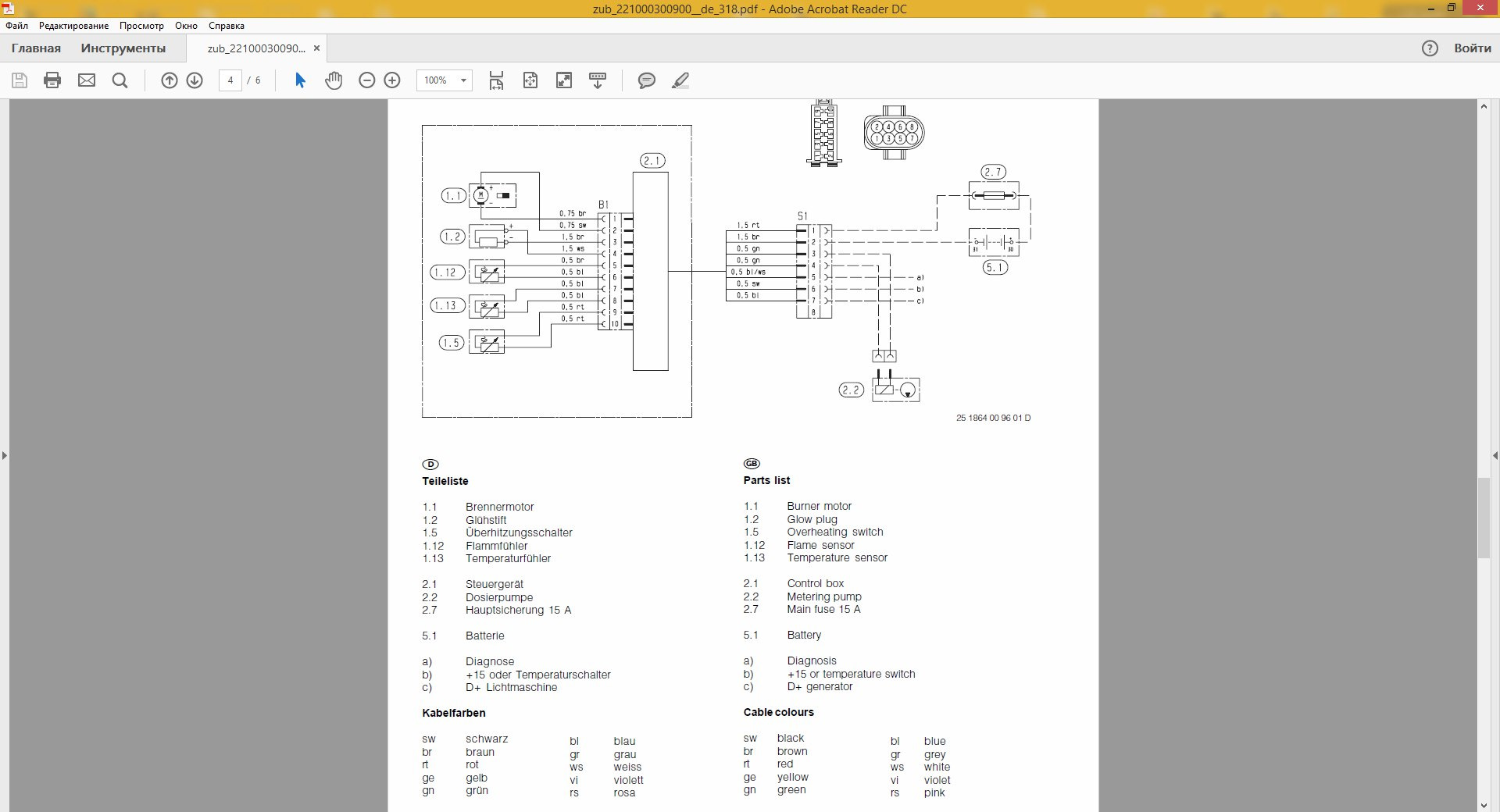This screenshot has height=812, width=1500.
Task: Open the Просмотр menu
Action: 141,26
